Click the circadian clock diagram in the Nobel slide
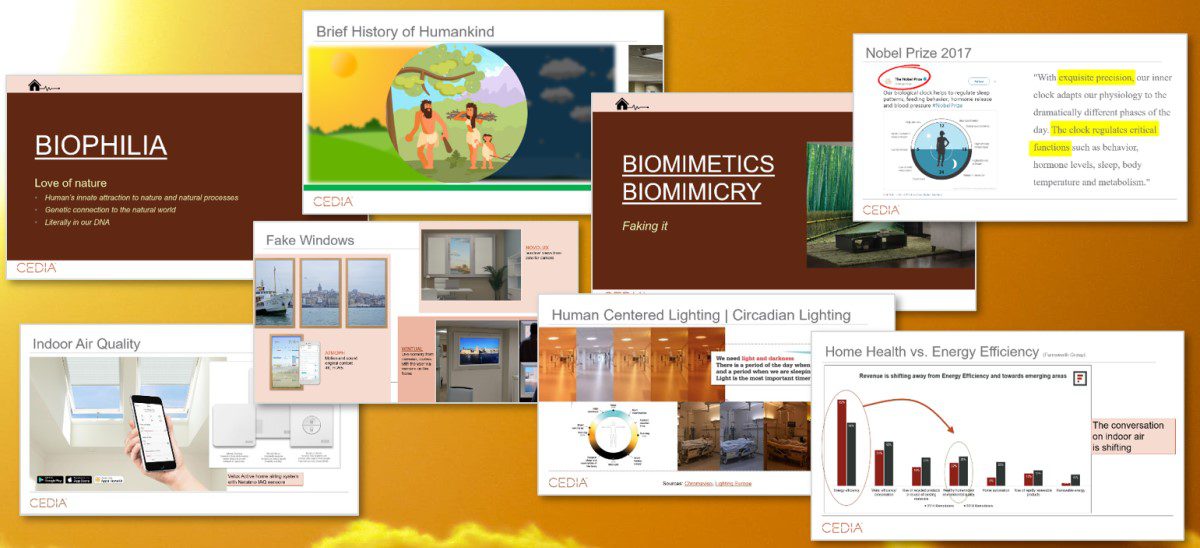Screen dimensions: 1200x548 (943, 150)
